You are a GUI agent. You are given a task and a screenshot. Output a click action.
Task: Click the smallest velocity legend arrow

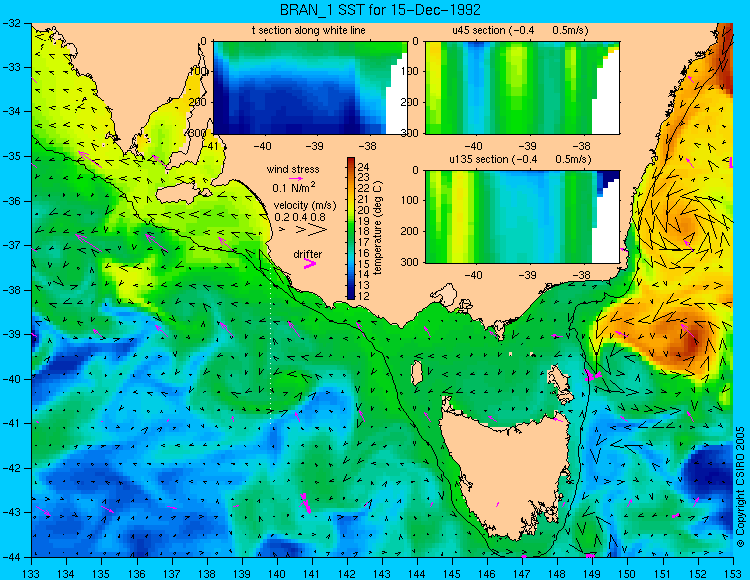pos(282,230)
